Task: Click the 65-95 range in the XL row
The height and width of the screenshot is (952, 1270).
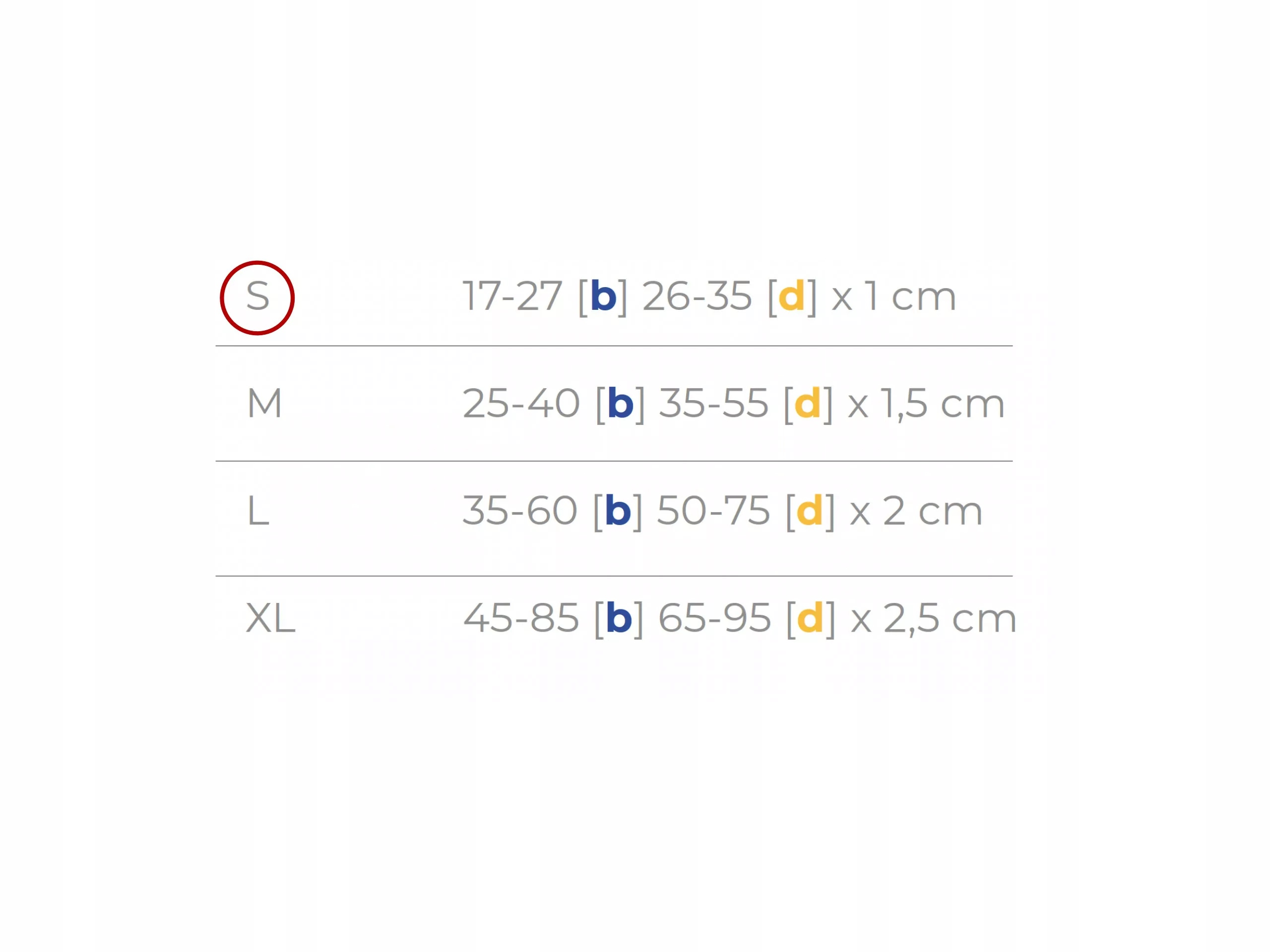Action: click(714, 619)
